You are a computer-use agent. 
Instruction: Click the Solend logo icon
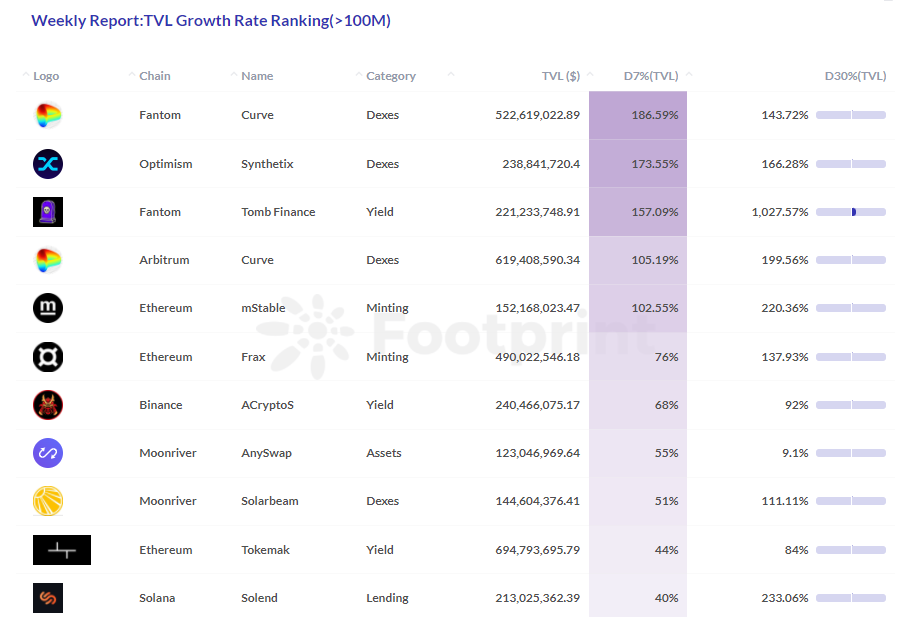(x=48, y=598)
